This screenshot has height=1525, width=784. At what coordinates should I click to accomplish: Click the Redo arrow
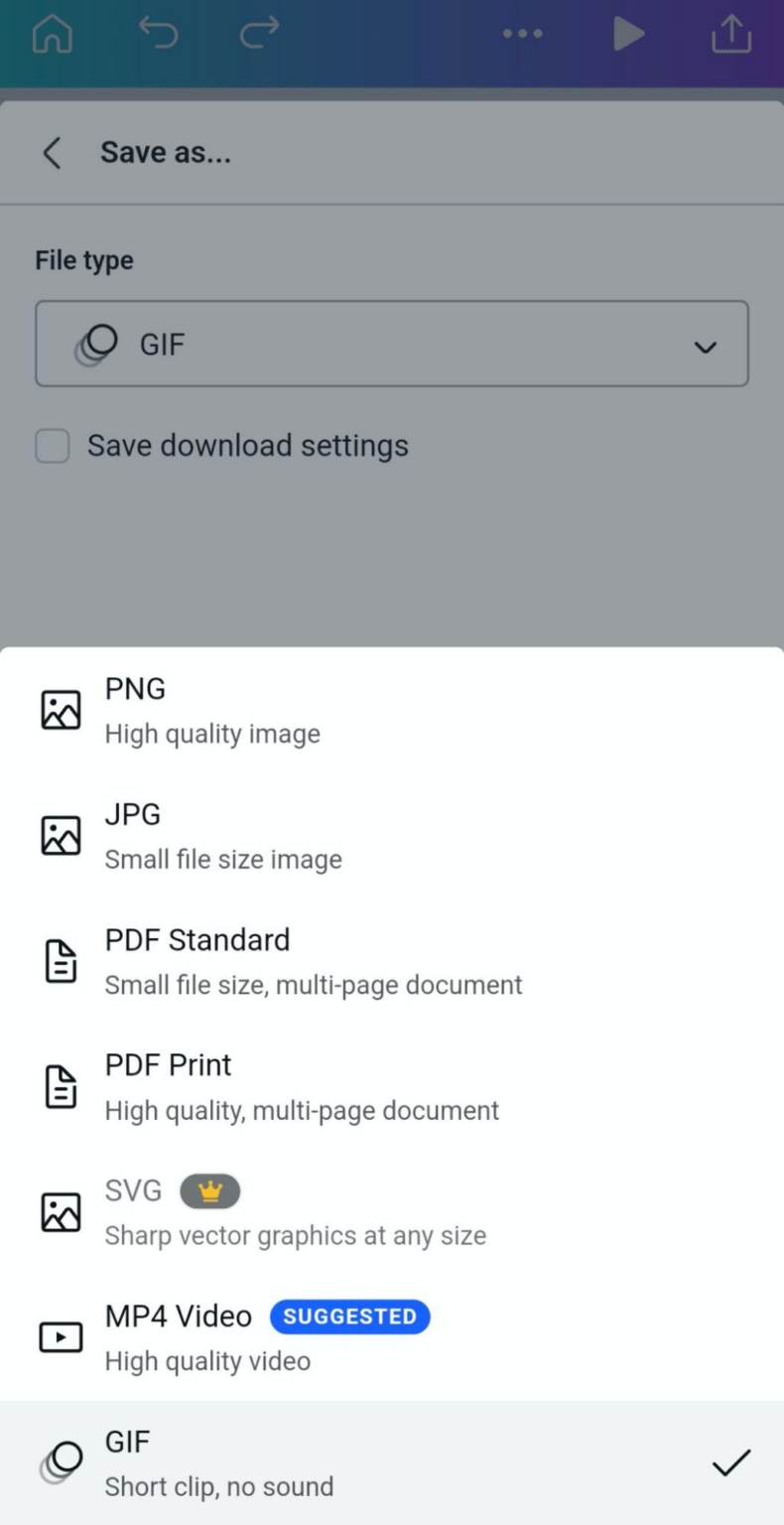click(260, 35)
